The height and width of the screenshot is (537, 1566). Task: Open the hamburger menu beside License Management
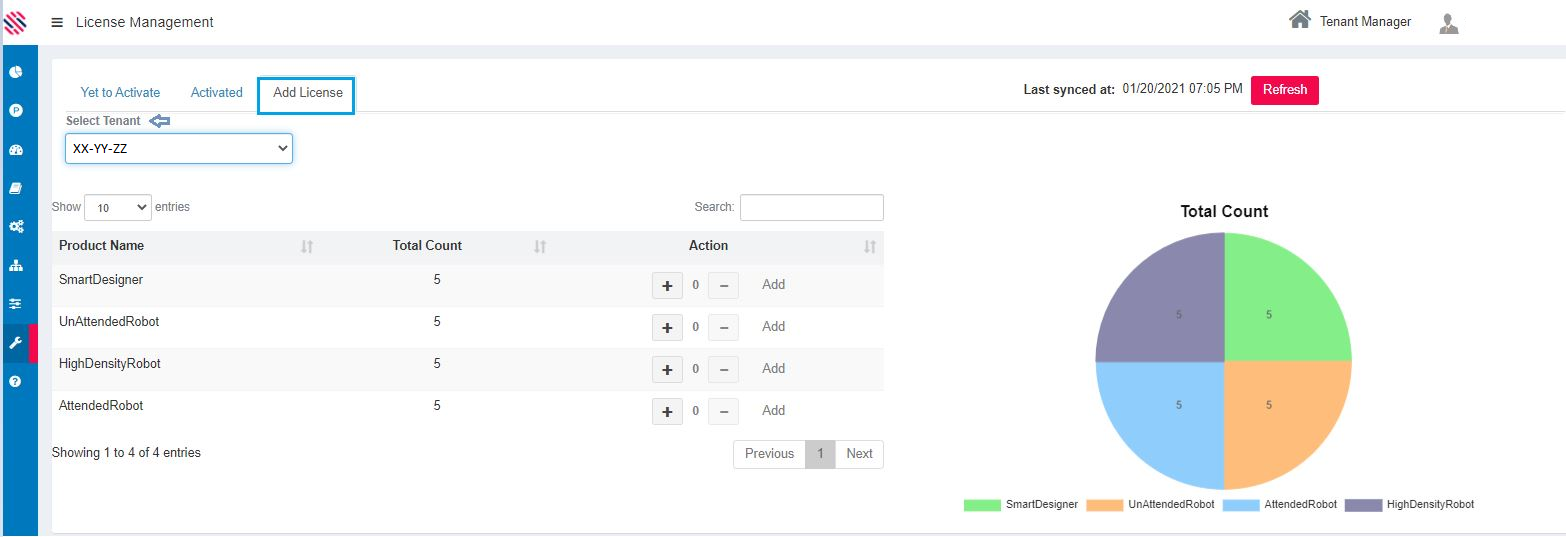[57, 22]
